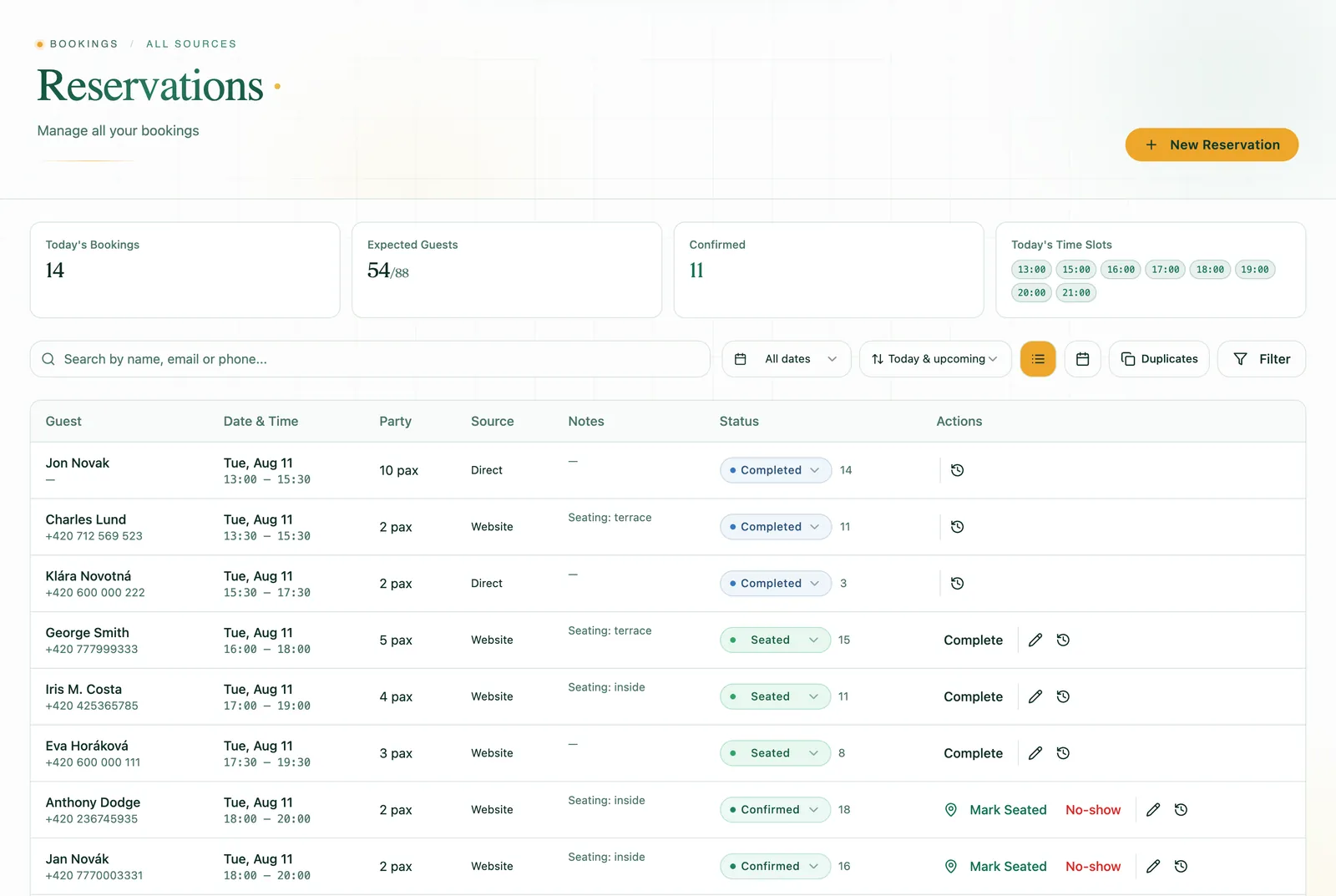The height and width of the screenshot is (896, 1336).
Task: Create a New Reservation
Action: coord(1212,144)
